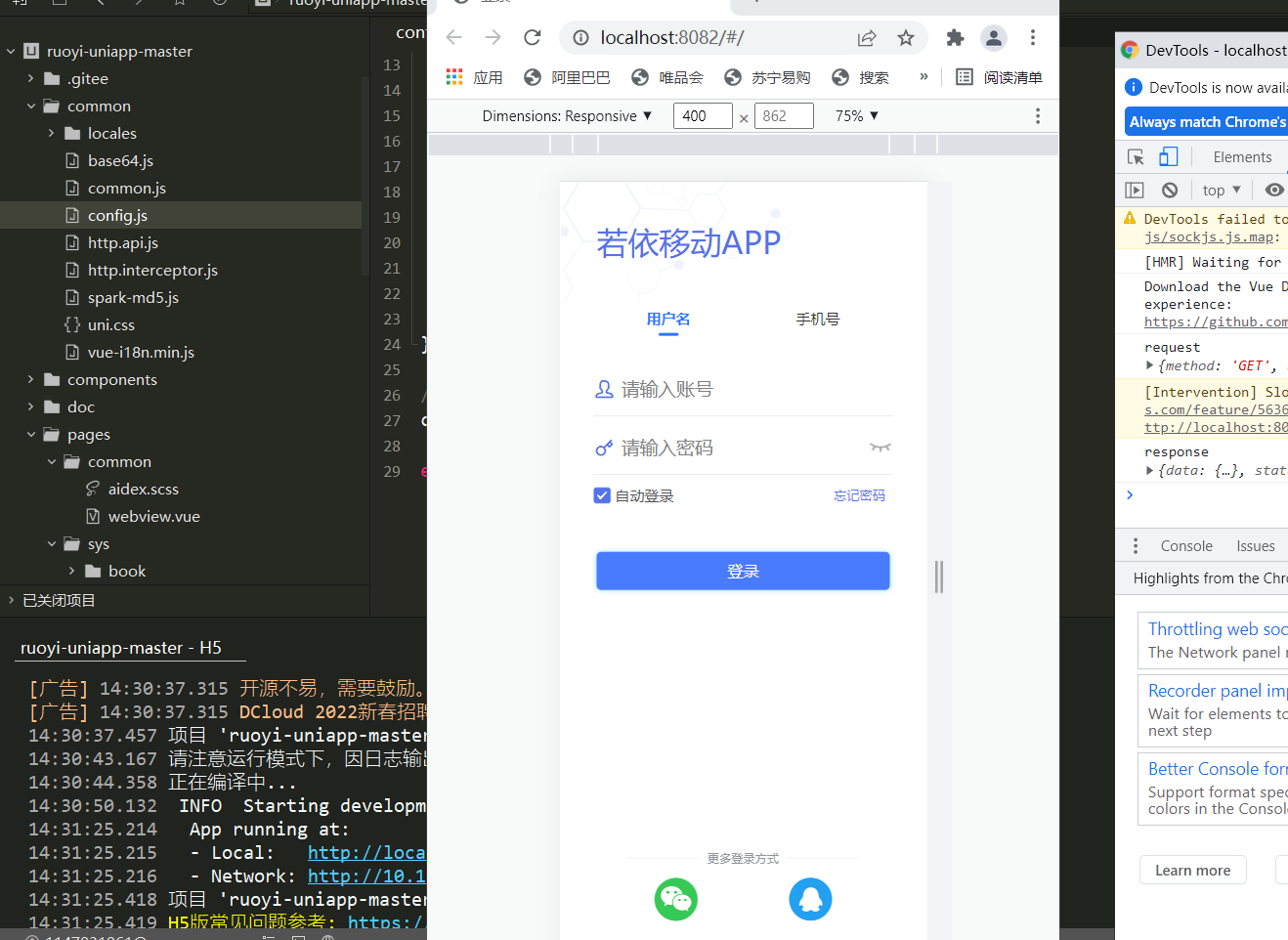Open WeChat login from 更多登录方式
The width and height of the screenshot is (1288, 940).
tap(675, 899)
